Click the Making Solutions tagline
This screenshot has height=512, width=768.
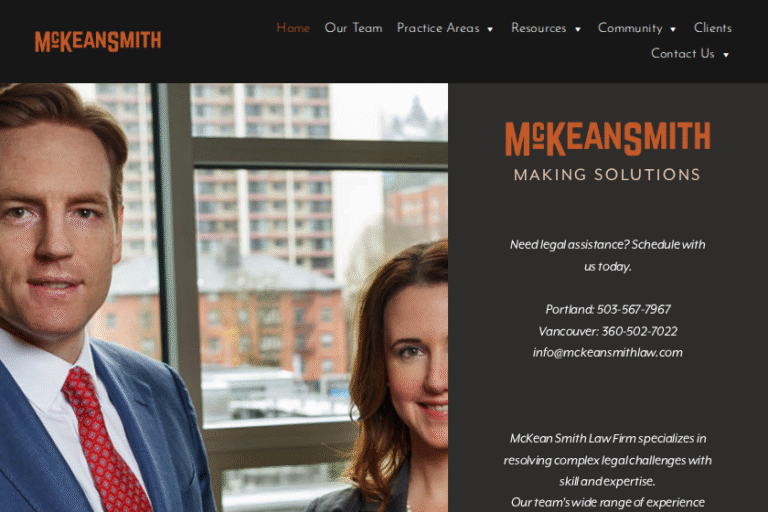[x=607, y=175]
